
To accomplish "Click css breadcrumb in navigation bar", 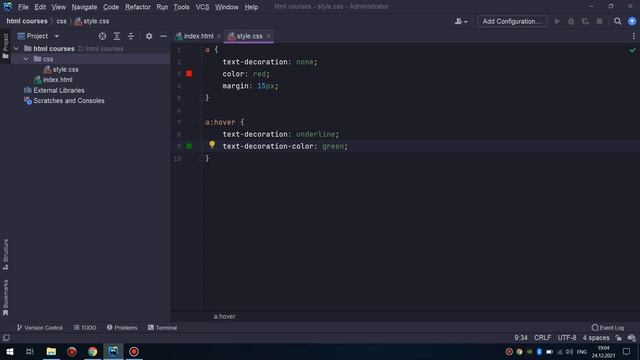I will coord(61,21).
